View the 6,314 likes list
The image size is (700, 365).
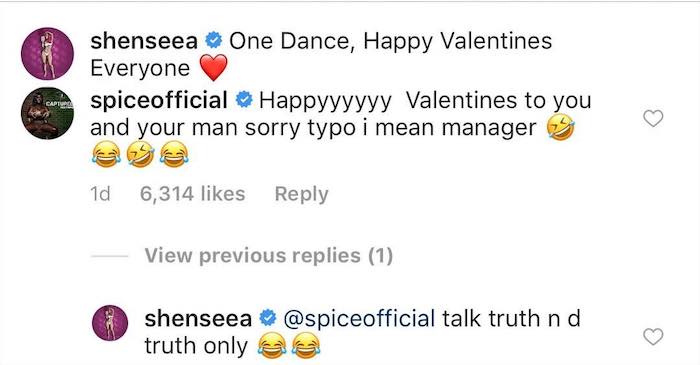192,194
